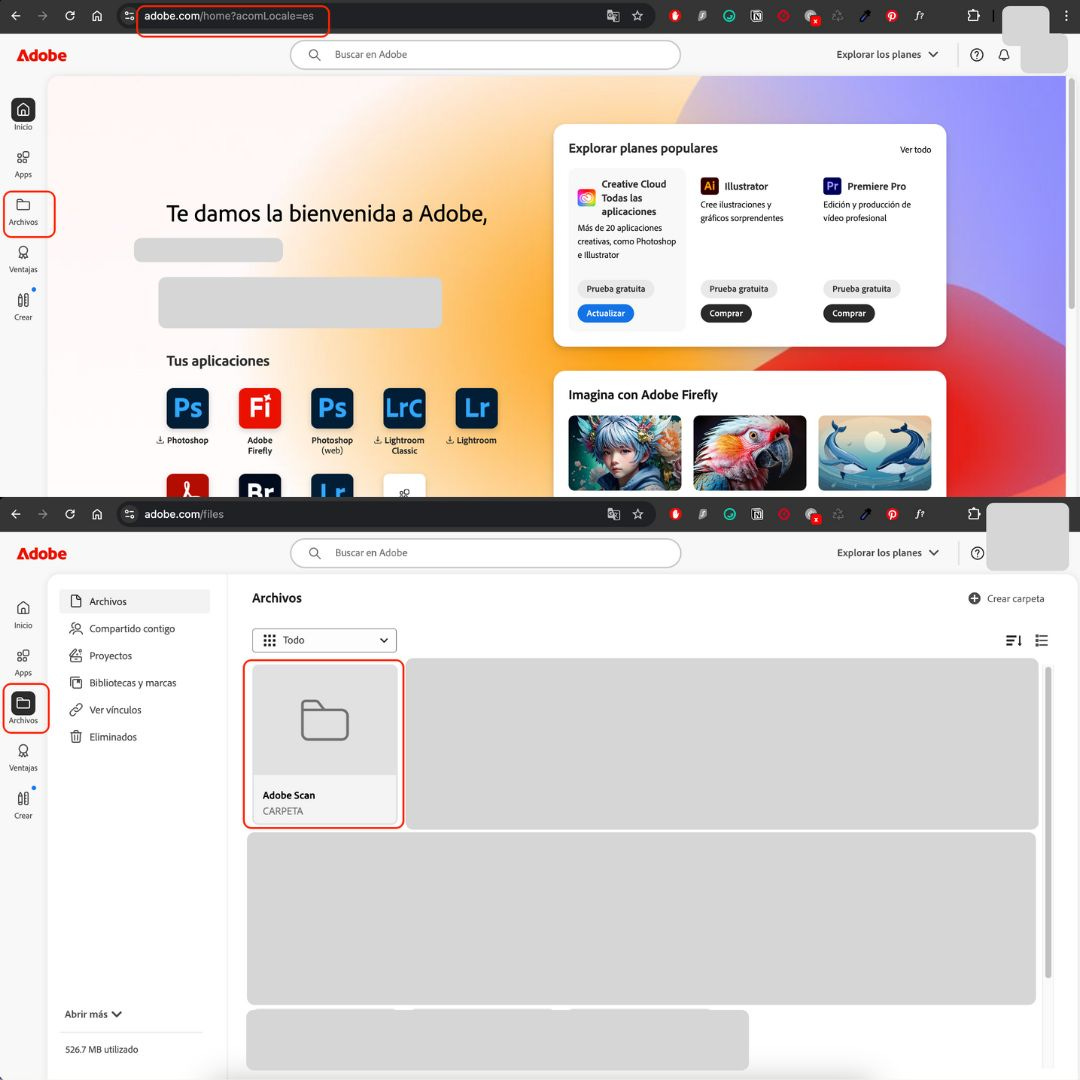Screen dimensions: 1080x1080
Task: Go back in the adobe.com/home window
Action: click(x=16, y=15)
